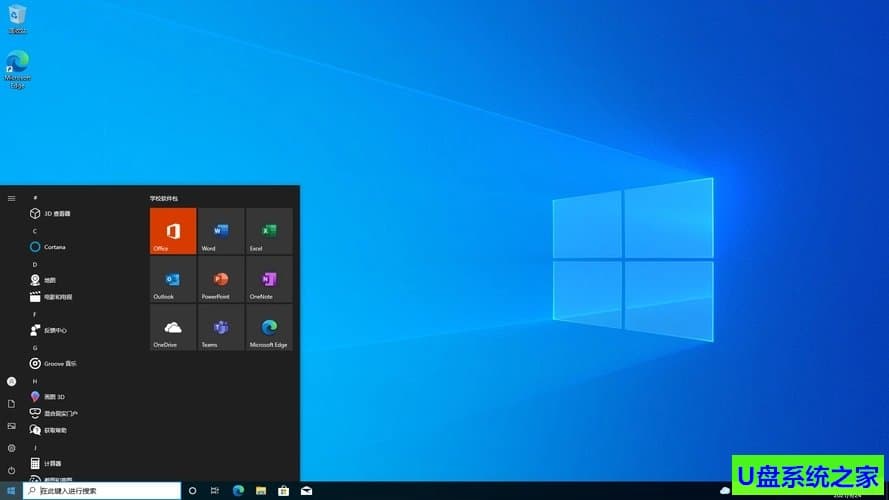This screenshot has width=889, height=500.
Task: Launch the Word tile
Action: pos(221,231)
